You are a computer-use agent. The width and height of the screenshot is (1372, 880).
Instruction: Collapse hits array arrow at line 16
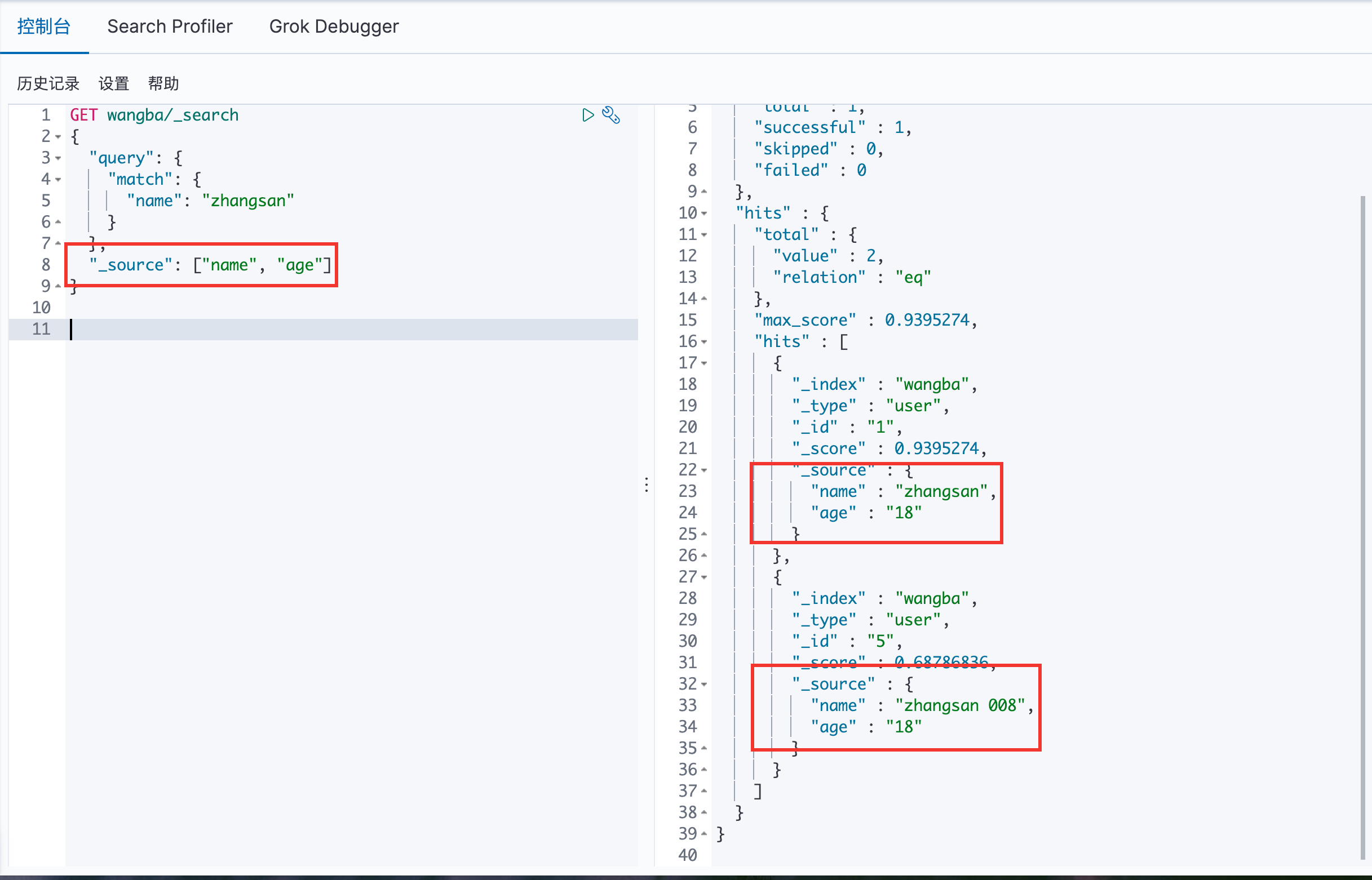pos(704,342)
